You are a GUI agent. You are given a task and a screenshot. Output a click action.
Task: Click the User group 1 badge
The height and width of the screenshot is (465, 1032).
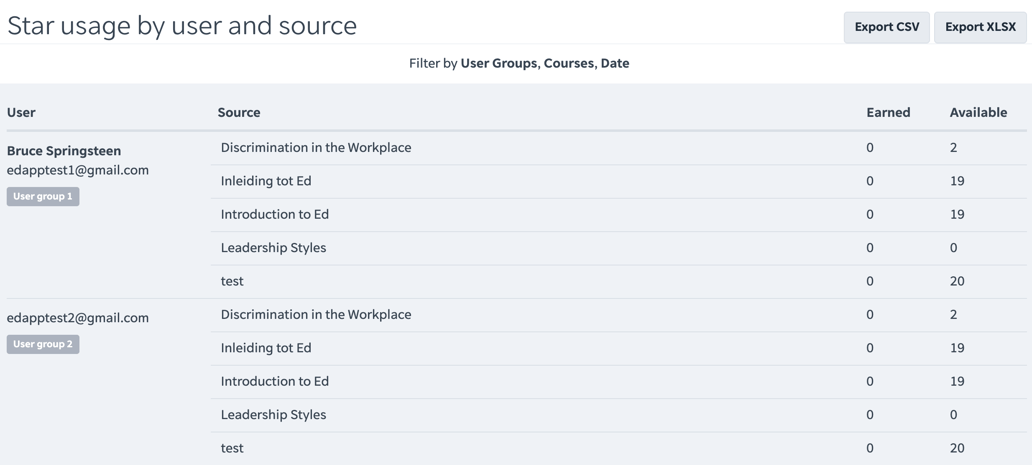click(x=43, y=197)
